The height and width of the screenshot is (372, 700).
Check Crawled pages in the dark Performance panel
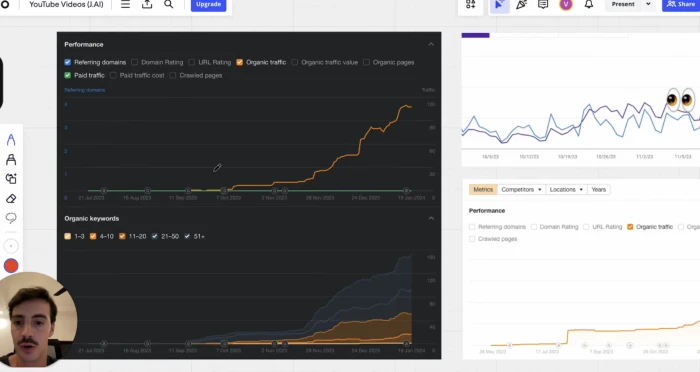click(x=173, y=75)
